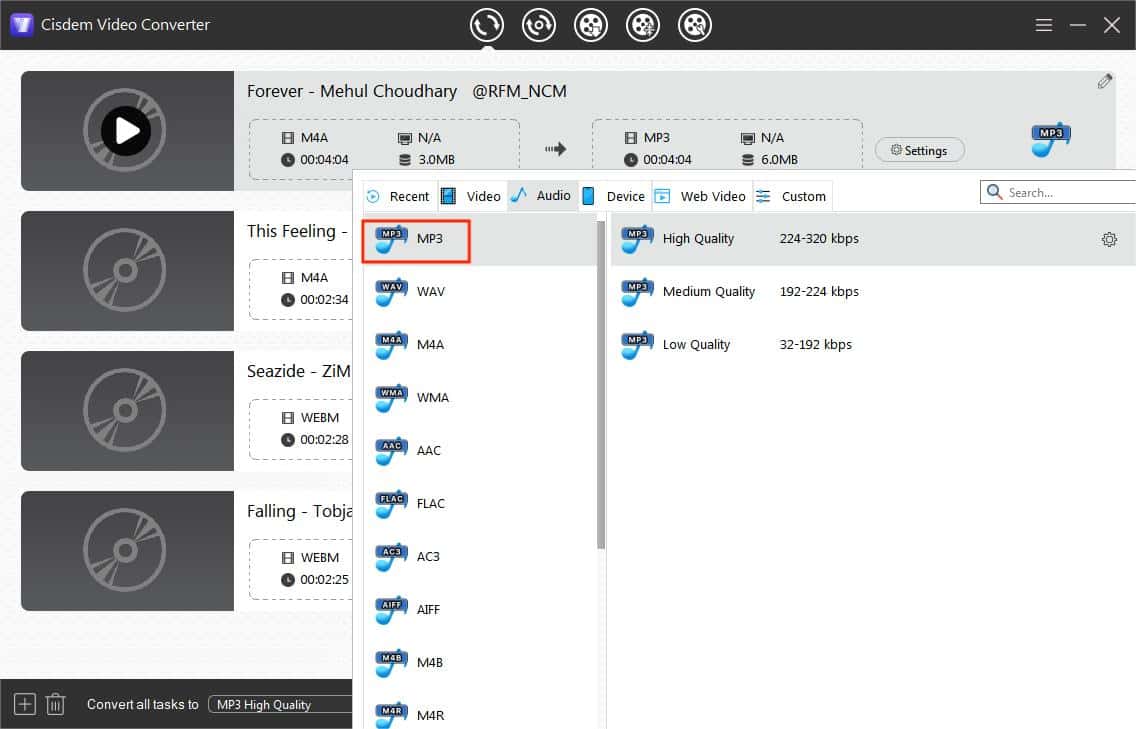Open the Convert all tasks format dropdown
The image size is (1136, 729).
280,704
